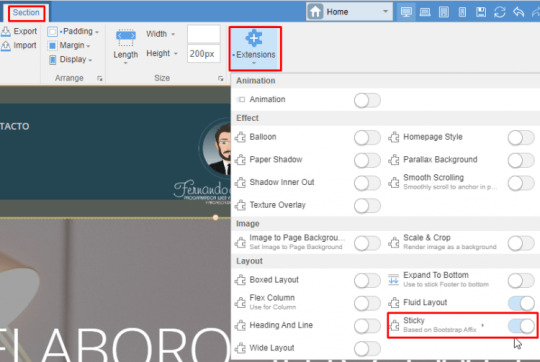540x362 pixels.
Task: Click the Paper Shadow puzzle icon
Action: (x=240, y=160)
